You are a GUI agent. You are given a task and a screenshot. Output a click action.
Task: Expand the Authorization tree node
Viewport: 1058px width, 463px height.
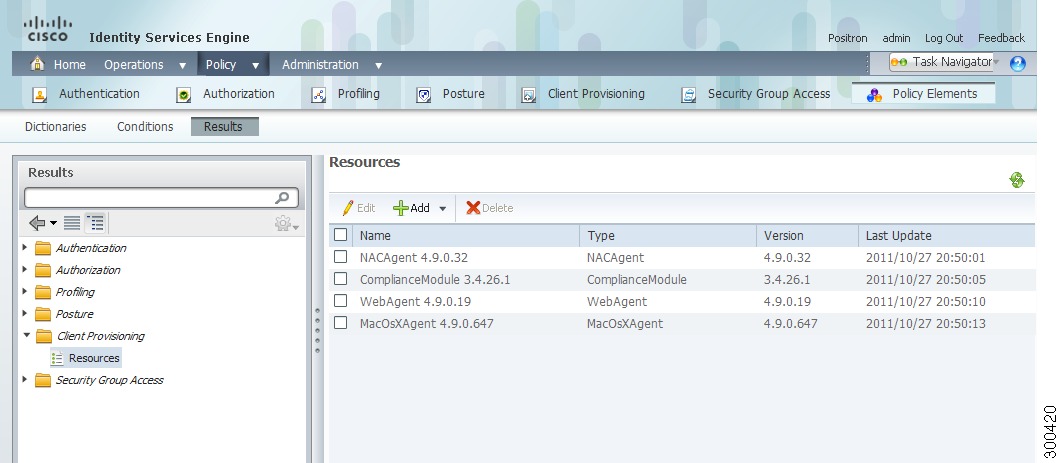(x=25, y=270)
